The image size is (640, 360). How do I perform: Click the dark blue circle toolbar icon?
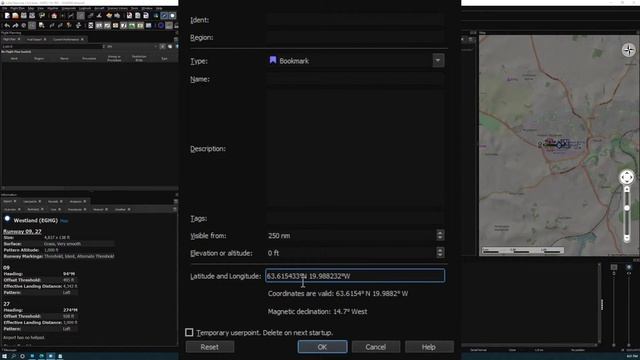161,25
